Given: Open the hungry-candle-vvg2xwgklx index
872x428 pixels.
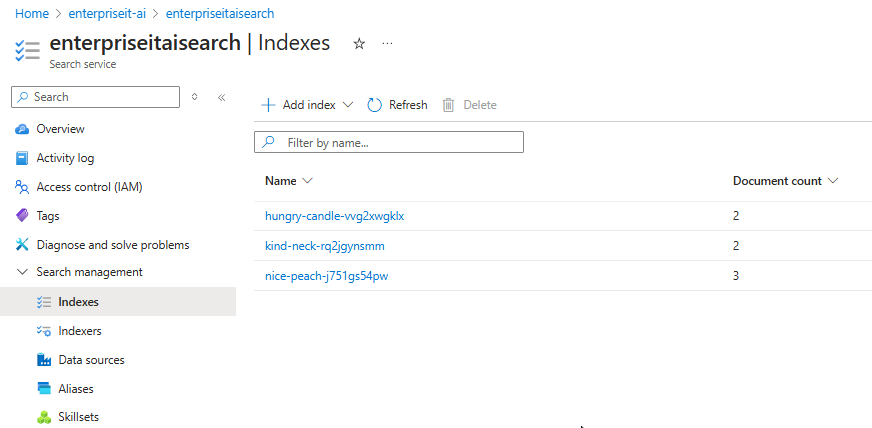Looking at the screenshot, I should click(334, 216).
